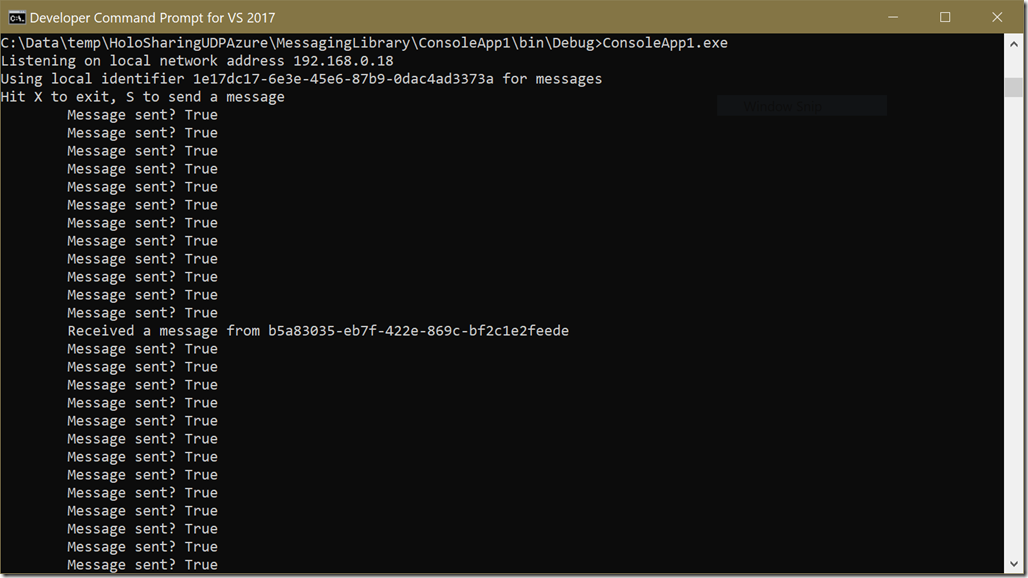Open the command prompt system menu icon
The image size is (1028, 578).
coord(16,18)
